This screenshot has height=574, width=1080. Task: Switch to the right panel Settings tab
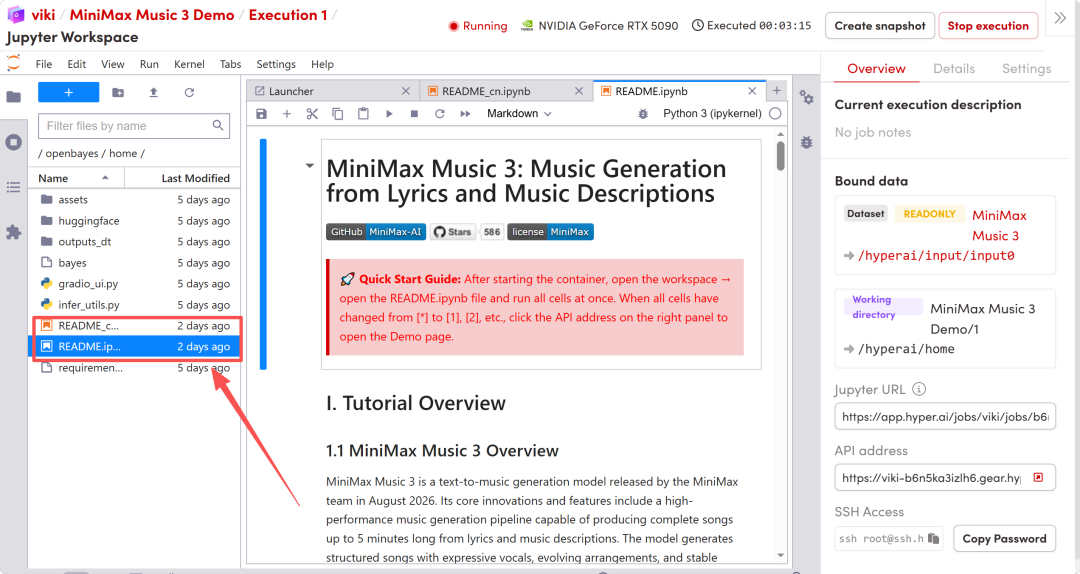[1026, 69]
